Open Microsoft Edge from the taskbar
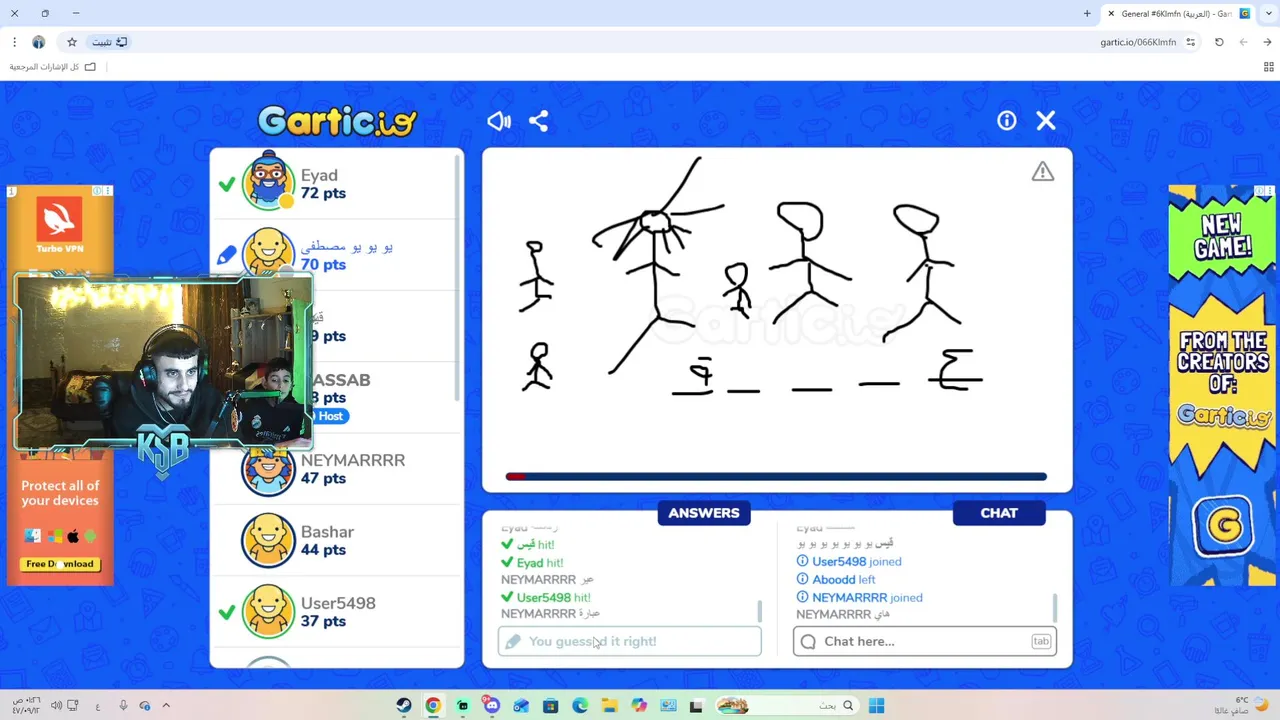Image resolution: width=1280 pixels, height=720 pixels. [x=580, y=705]
